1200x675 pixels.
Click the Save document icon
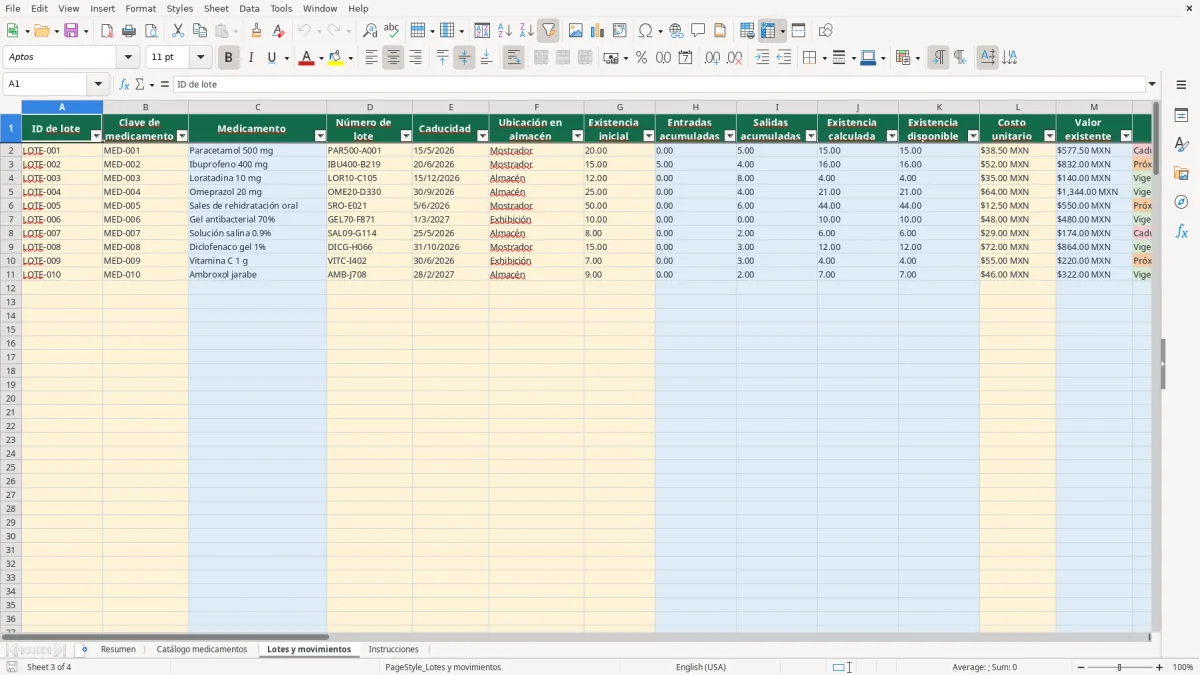point(71,31)
